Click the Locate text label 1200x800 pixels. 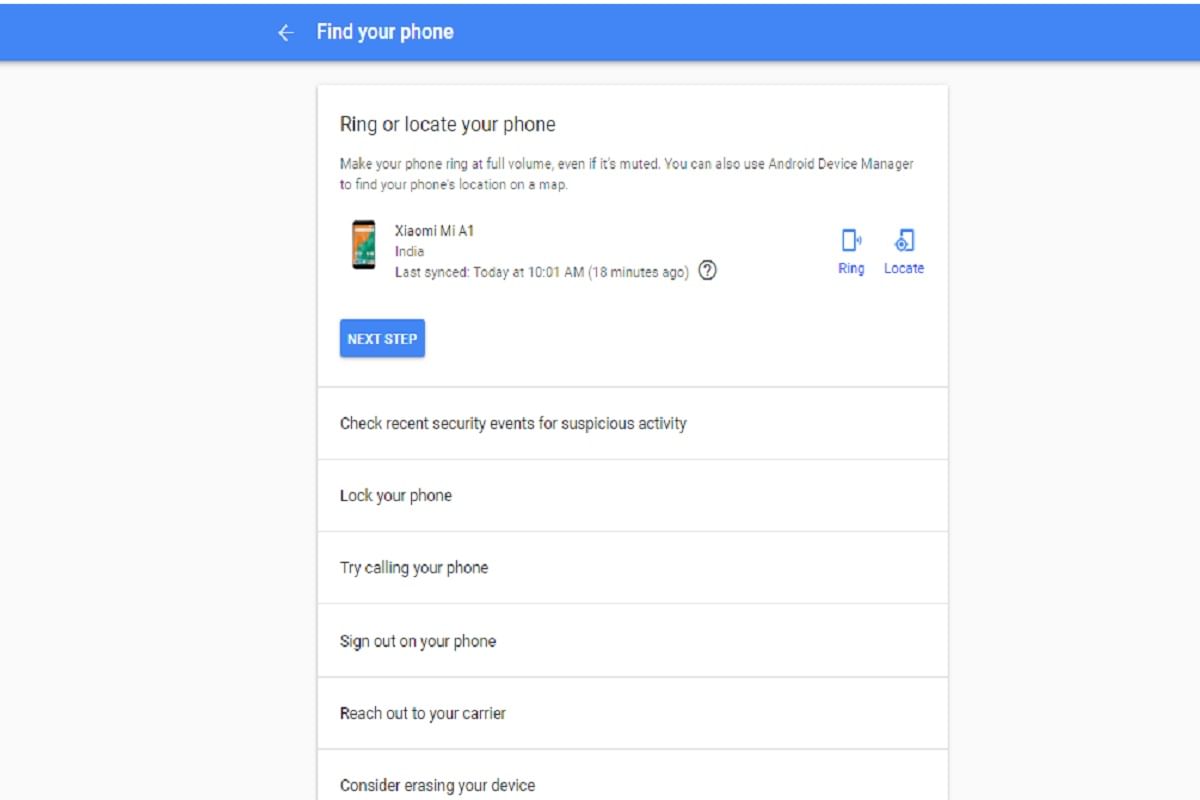click(903, 268)
